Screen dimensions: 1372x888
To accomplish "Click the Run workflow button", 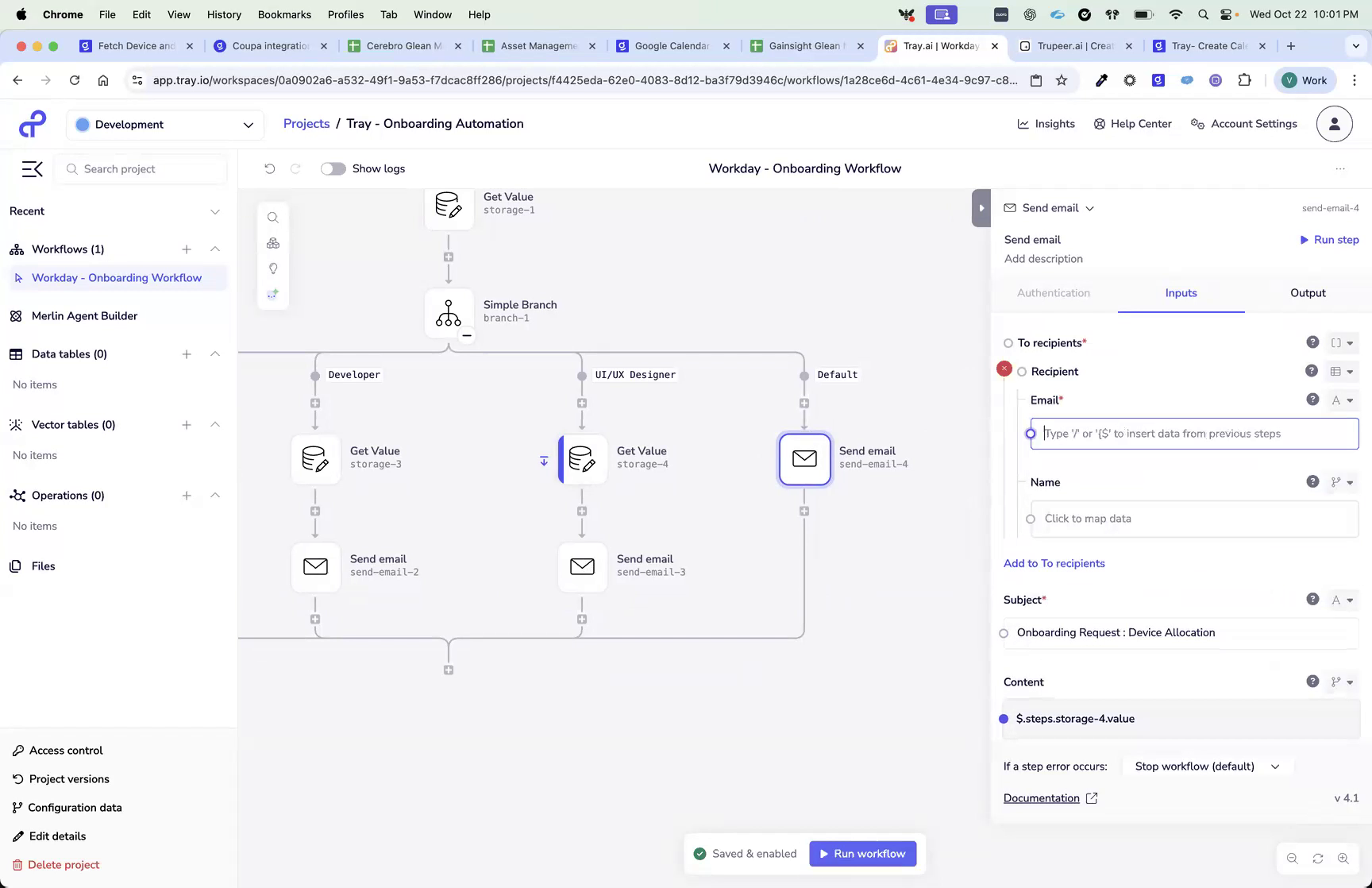I will [863, 853].
